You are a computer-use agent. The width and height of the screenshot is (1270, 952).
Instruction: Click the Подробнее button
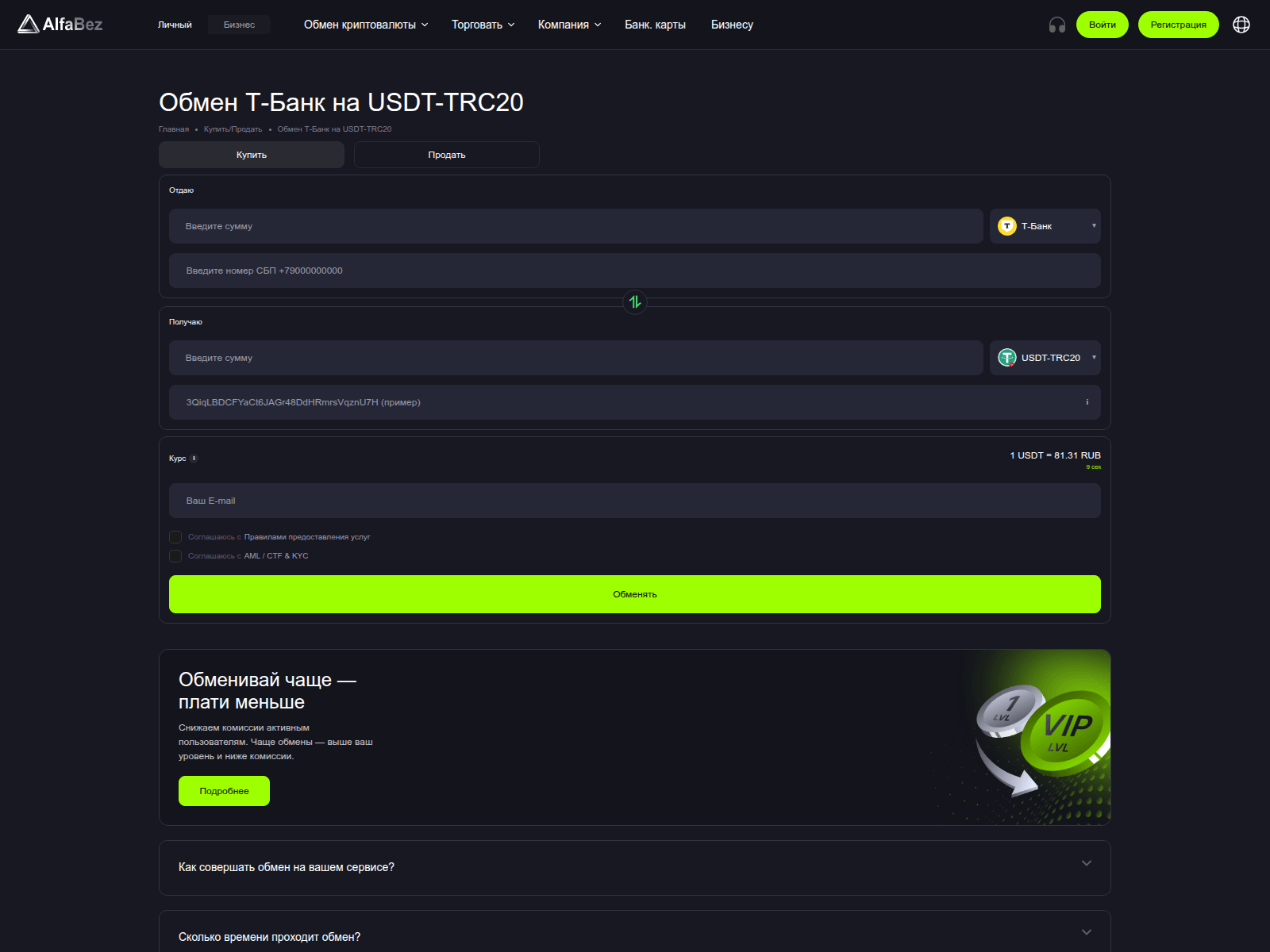click(x=224, y=791)
